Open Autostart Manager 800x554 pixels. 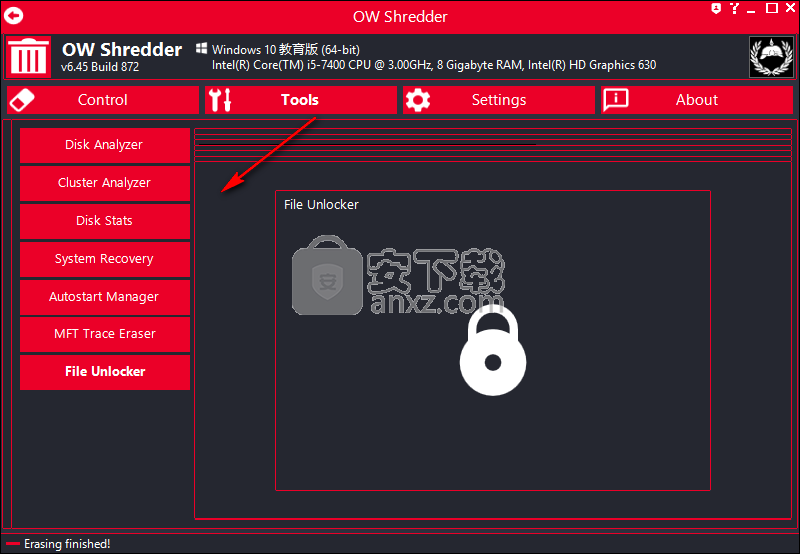pyautogui.click(x=105, y=297)
